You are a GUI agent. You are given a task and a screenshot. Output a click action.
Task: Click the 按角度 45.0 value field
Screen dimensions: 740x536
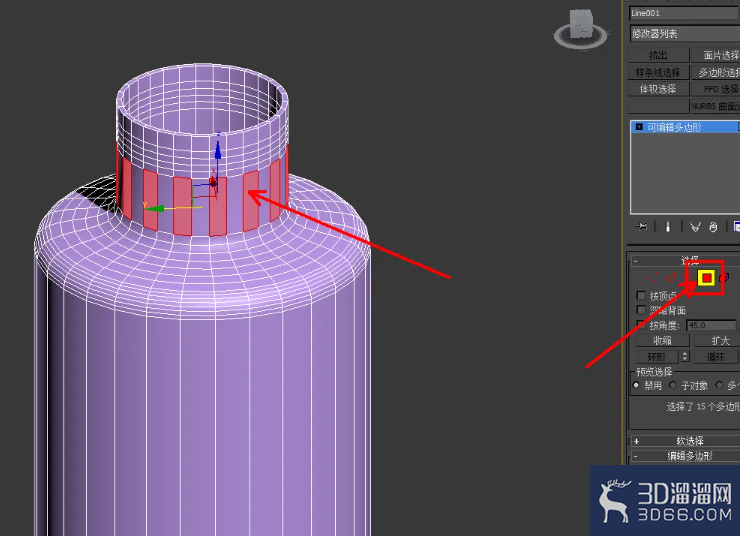point(711,325)
